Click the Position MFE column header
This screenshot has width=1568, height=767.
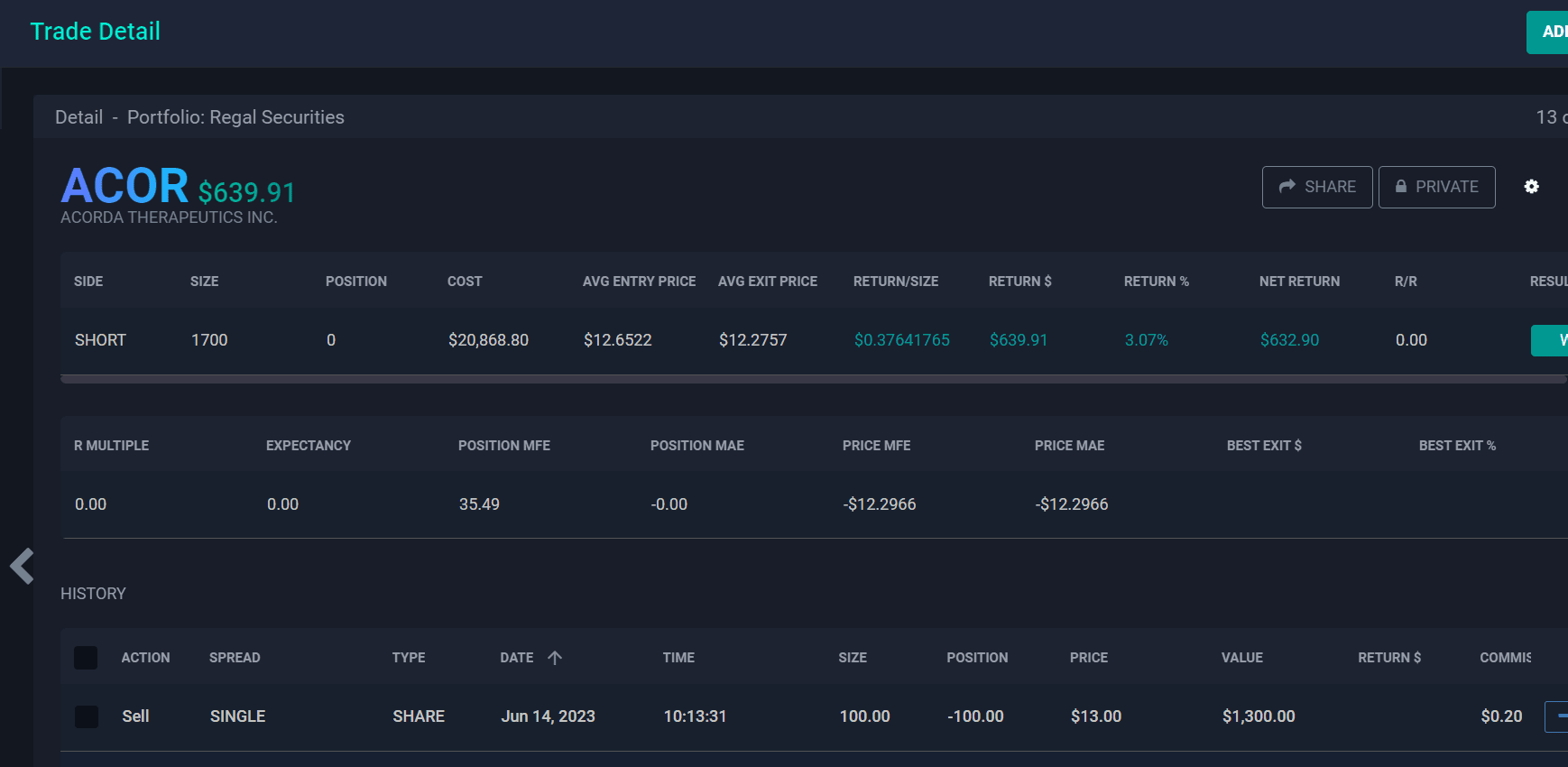503,446
